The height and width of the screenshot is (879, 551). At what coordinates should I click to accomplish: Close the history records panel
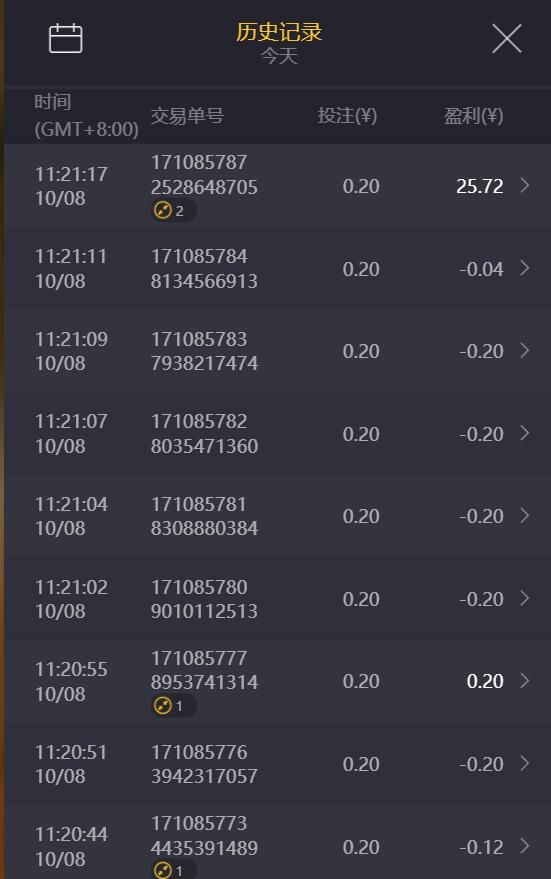coord(507,39)
